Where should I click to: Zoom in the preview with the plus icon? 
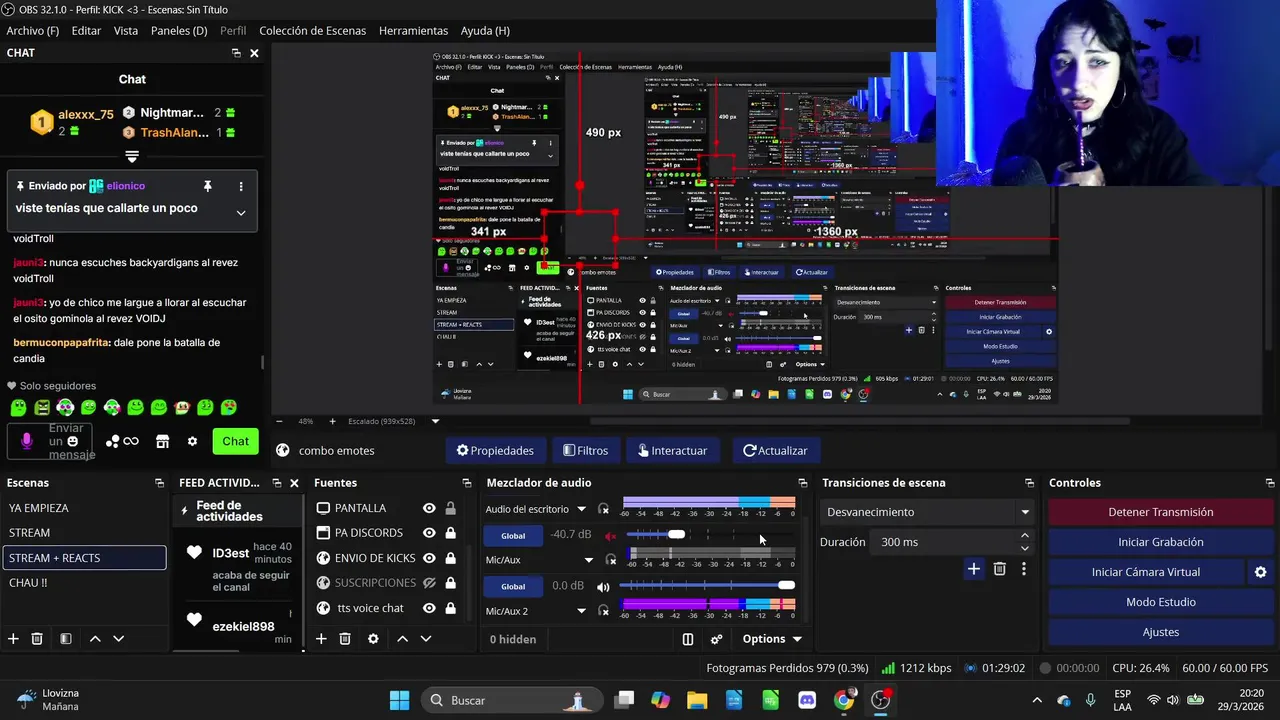tap(332, 421)
